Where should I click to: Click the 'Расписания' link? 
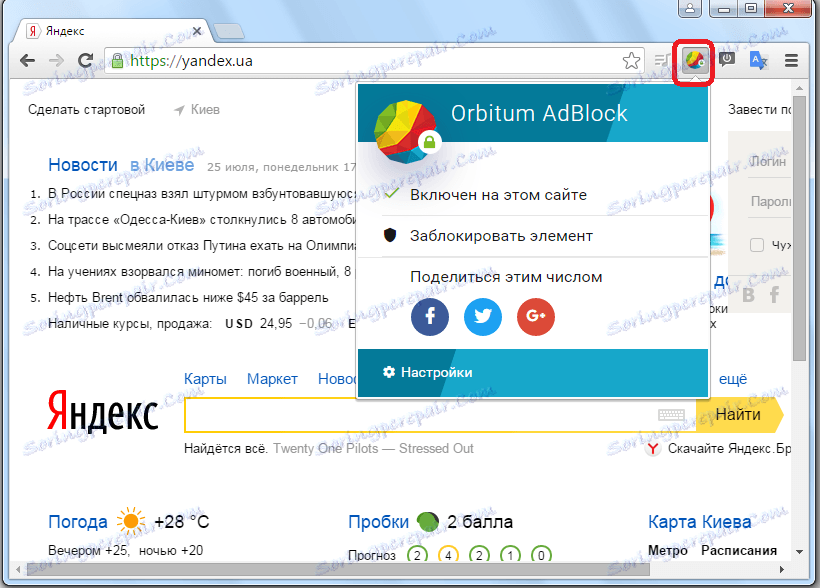(738, 550)
